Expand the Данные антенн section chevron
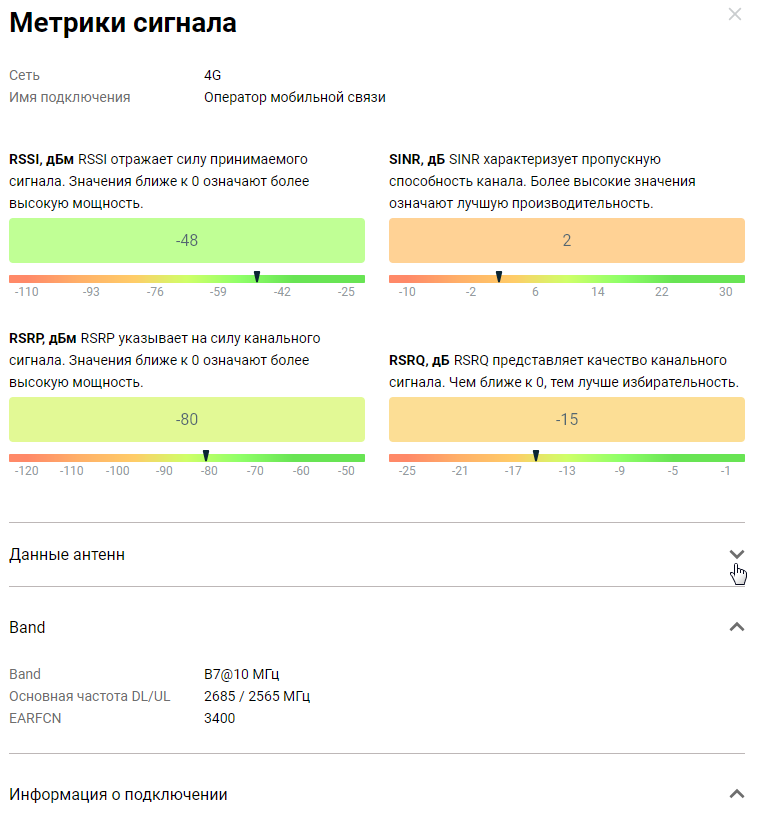Screen dimensions: 757x815 (737, 554)
